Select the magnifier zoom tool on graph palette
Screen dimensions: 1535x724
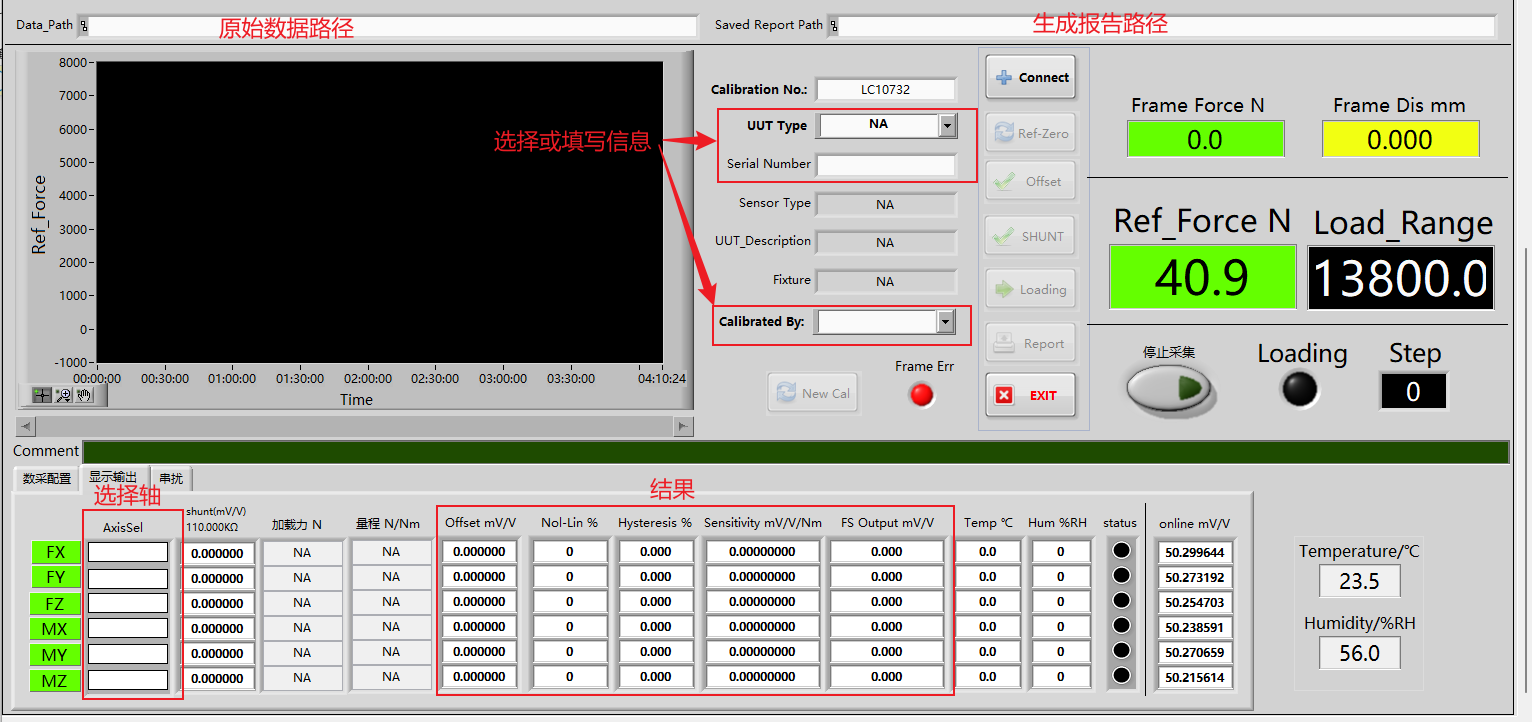(x=64, y=393)
